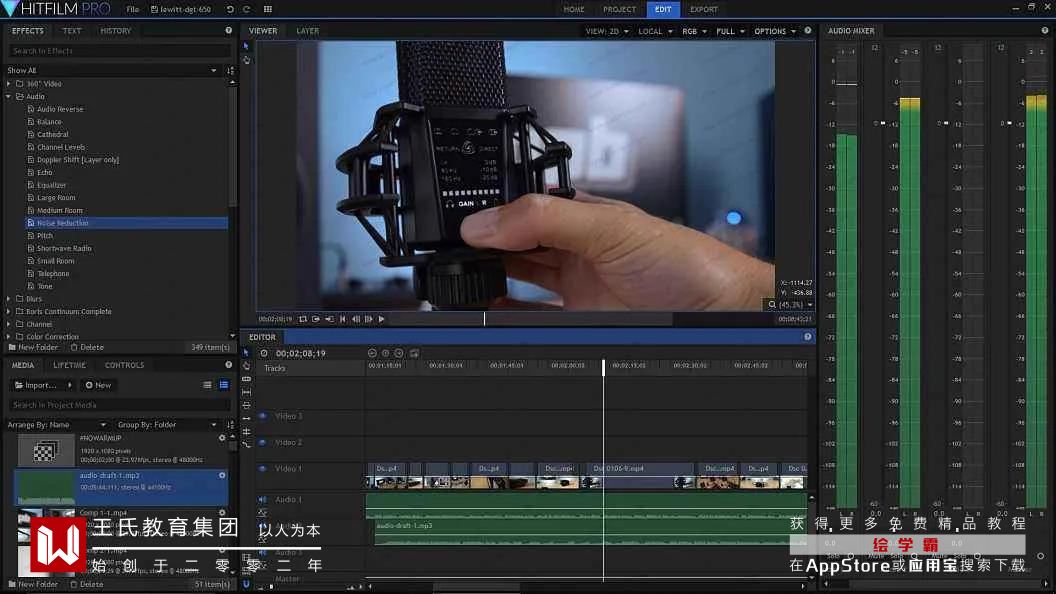Open the FULL quality dropdown
This screenshot has width=1056, height=594.
[730, 31]
